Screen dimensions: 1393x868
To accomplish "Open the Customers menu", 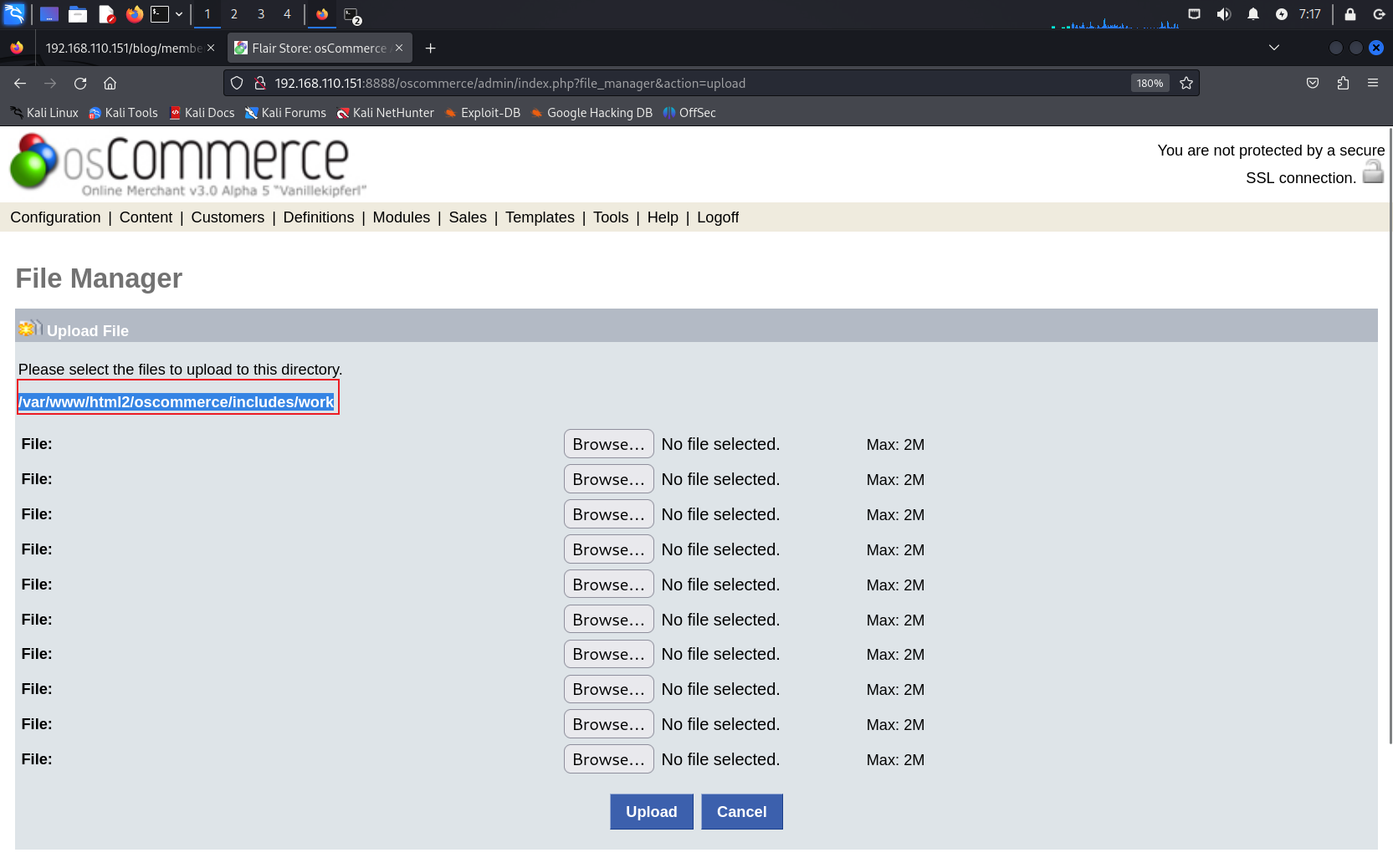I will (x=228, y=217).
